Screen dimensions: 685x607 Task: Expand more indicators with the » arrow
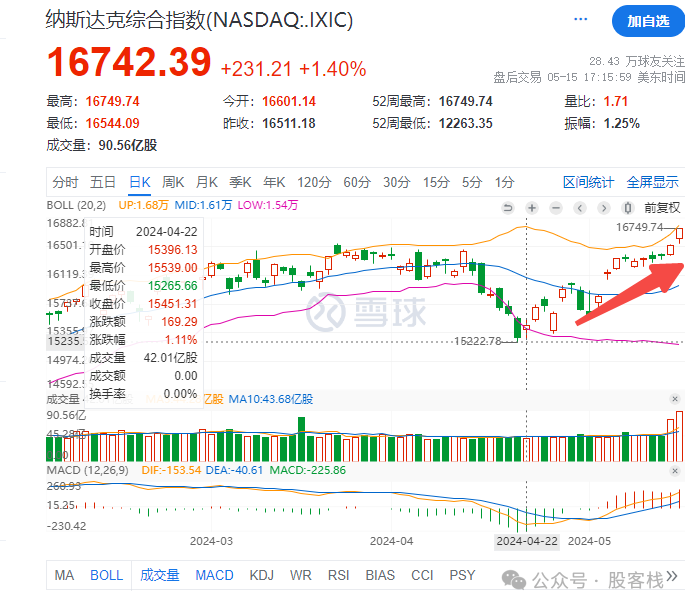[x=672, y=576]
